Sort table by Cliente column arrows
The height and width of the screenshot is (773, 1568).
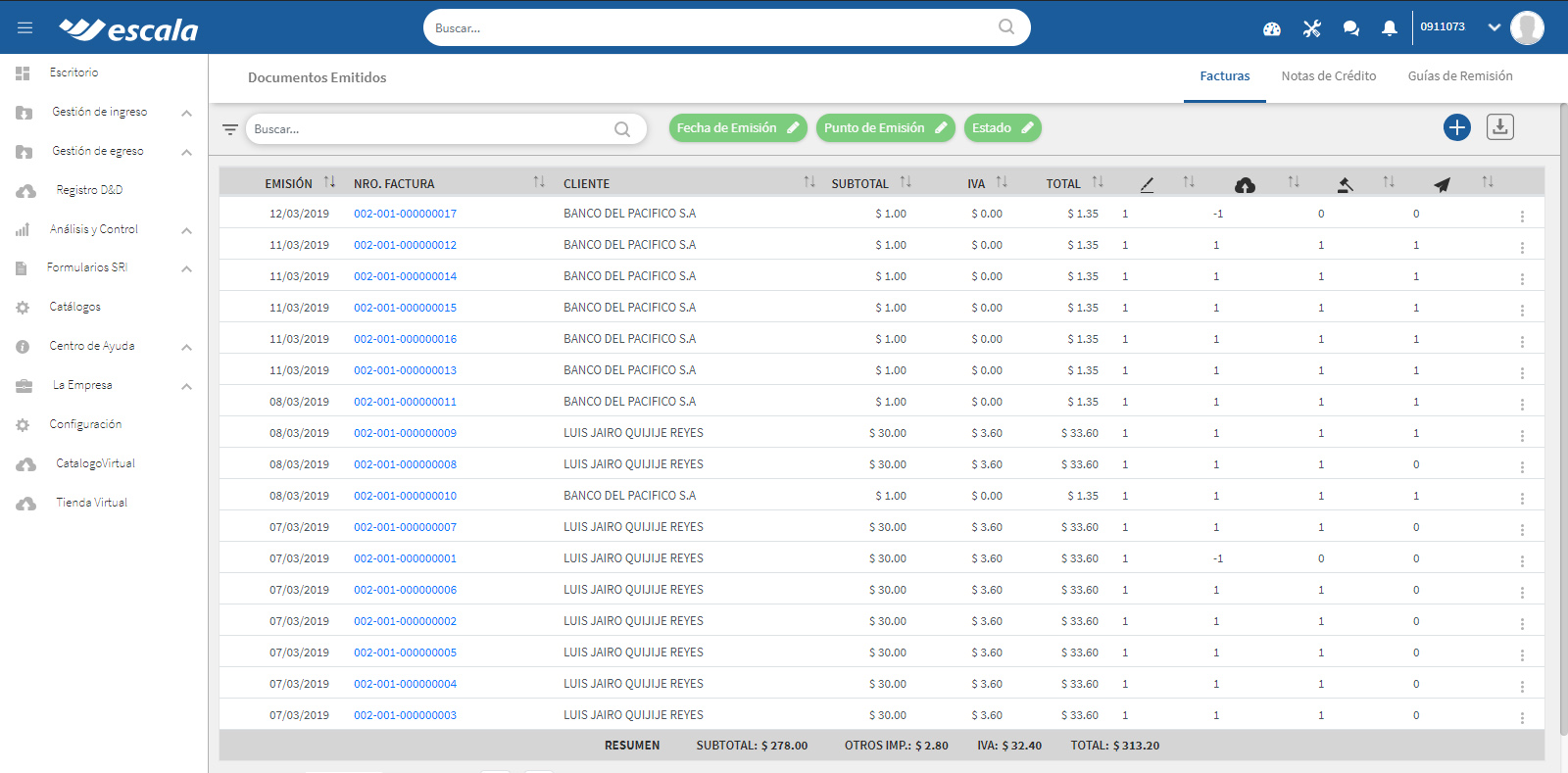click(809, 182)
